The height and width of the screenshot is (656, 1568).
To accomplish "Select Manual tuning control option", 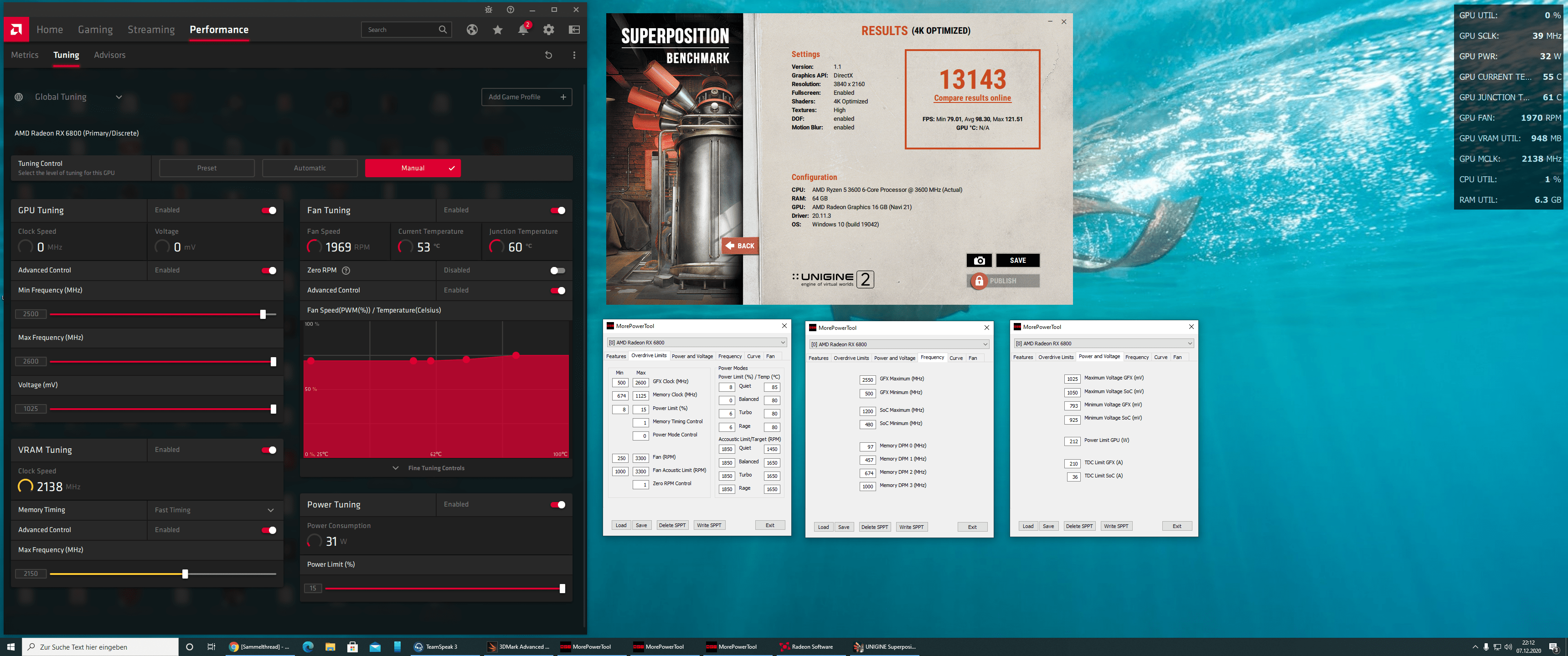I will (x=413, y=168).
